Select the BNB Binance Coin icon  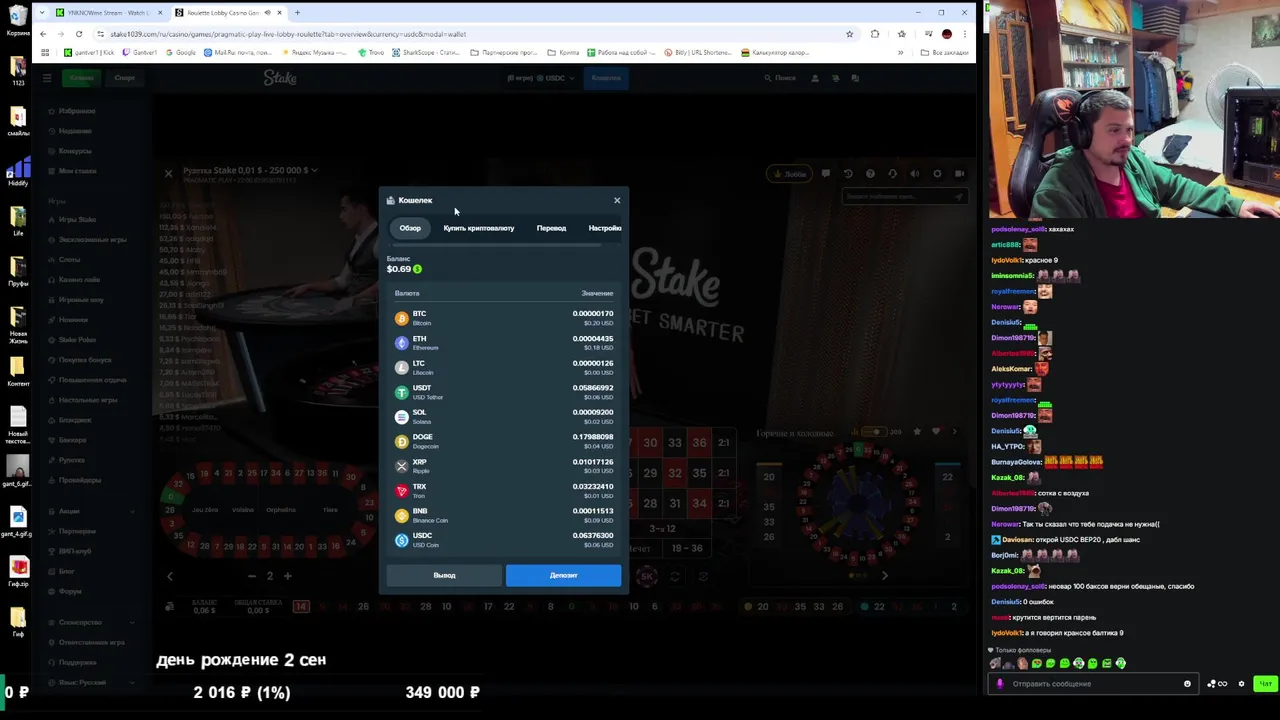click(x=402, y=515)
